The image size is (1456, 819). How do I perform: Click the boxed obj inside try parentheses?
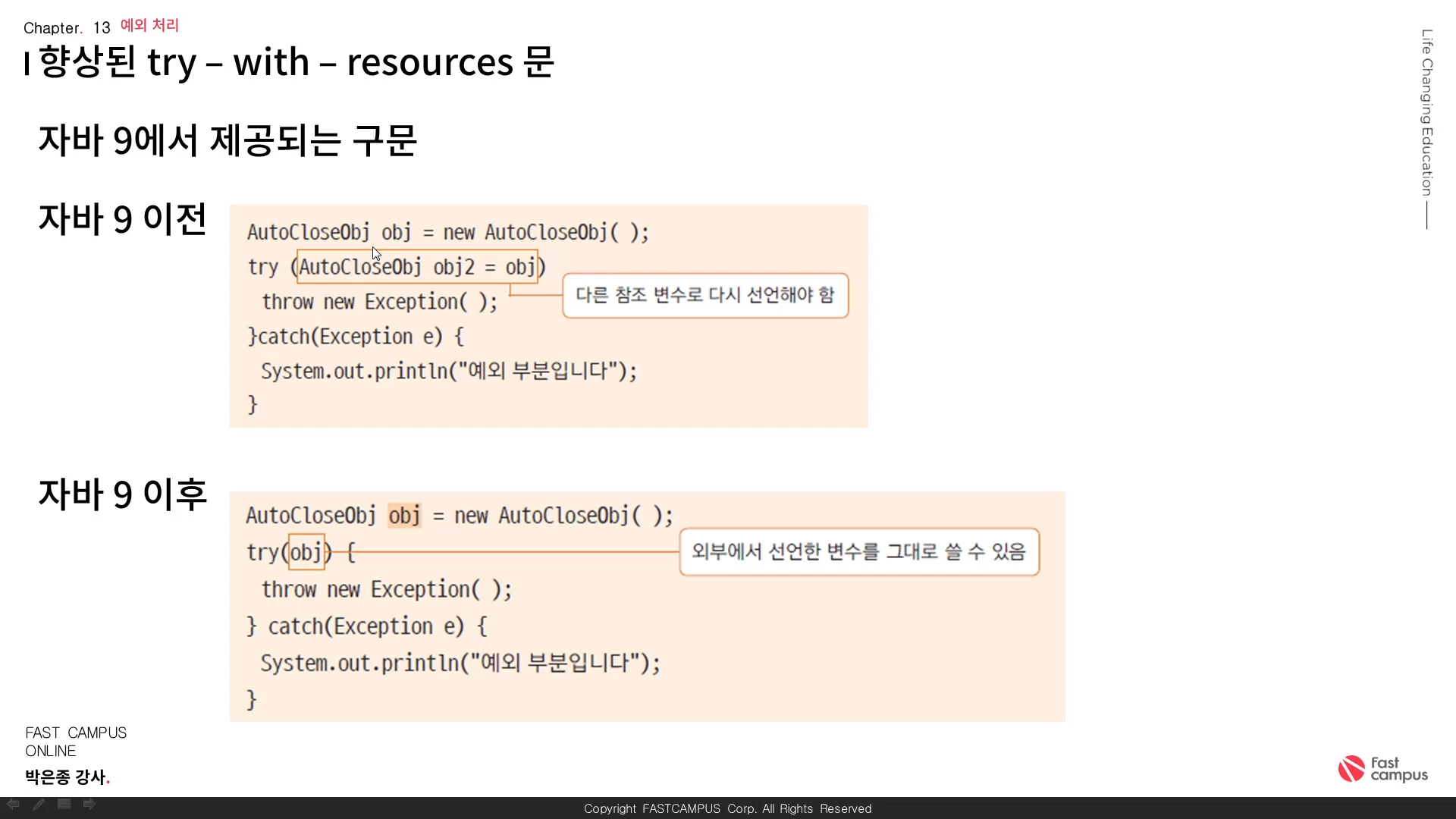tap(306, 552)
